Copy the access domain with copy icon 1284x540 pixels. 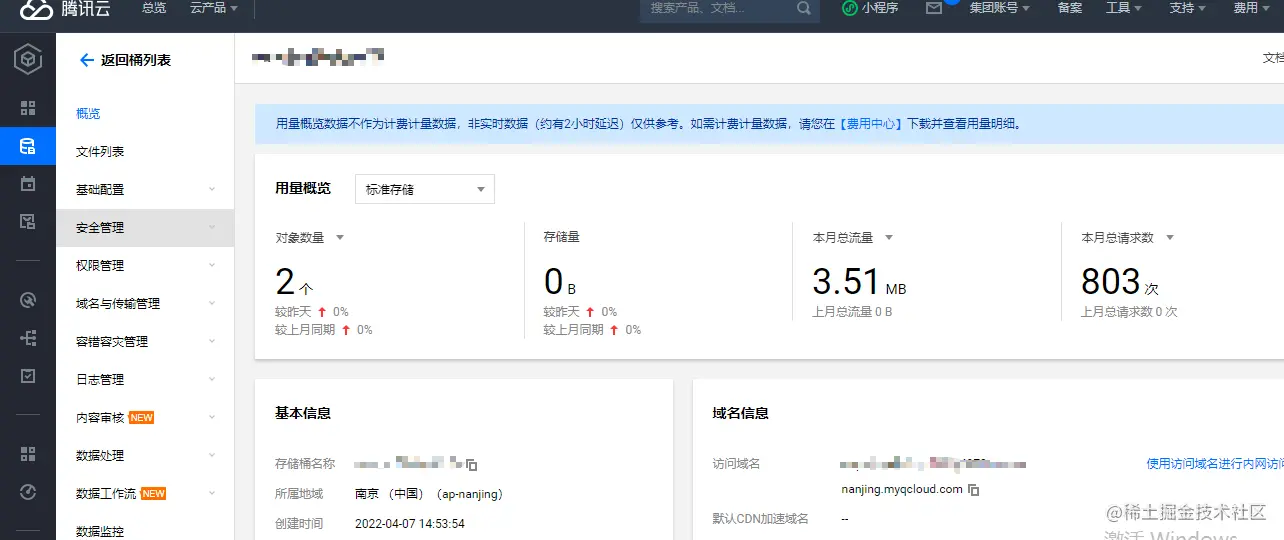[x=974, y=490]
